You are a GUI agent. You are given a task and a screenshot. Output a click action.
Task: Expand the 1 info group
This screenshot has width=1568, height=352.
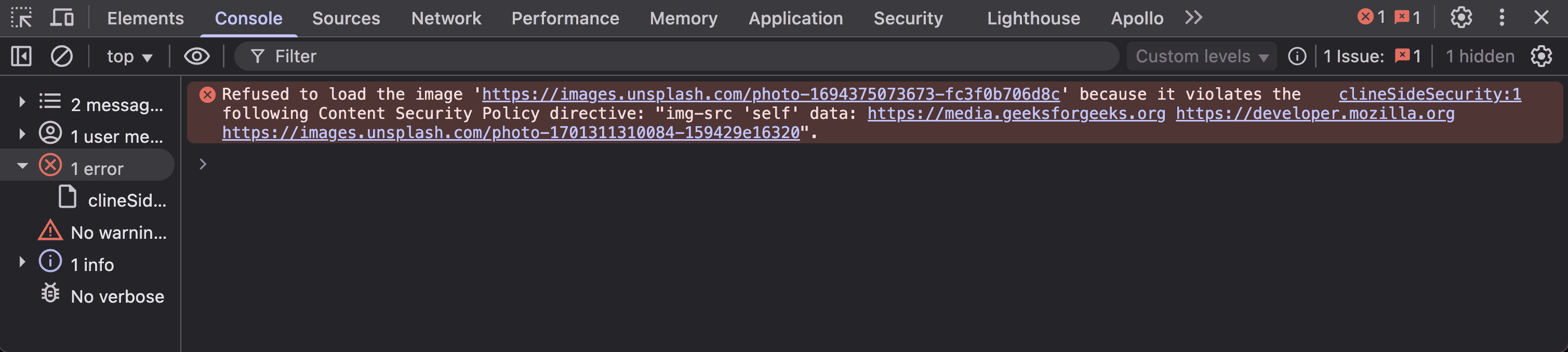point(22,262)
